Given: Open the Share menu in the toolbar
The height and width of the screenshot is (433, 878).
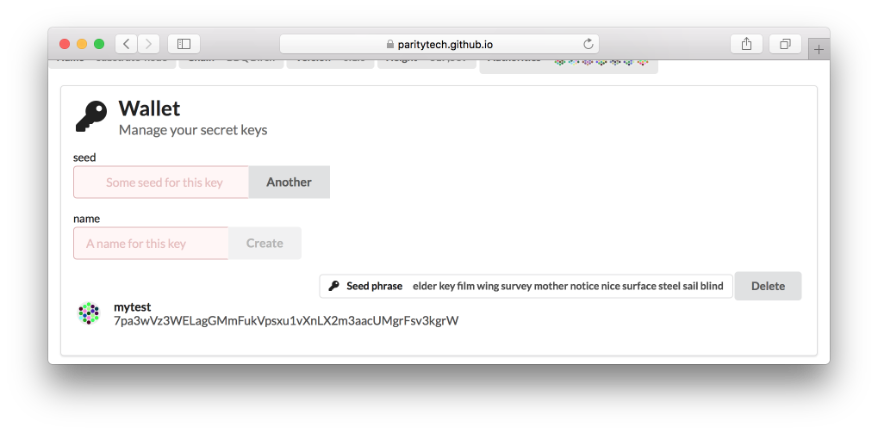Looking at the screenshot, I should pyautogui.click(x=746, y=44).
